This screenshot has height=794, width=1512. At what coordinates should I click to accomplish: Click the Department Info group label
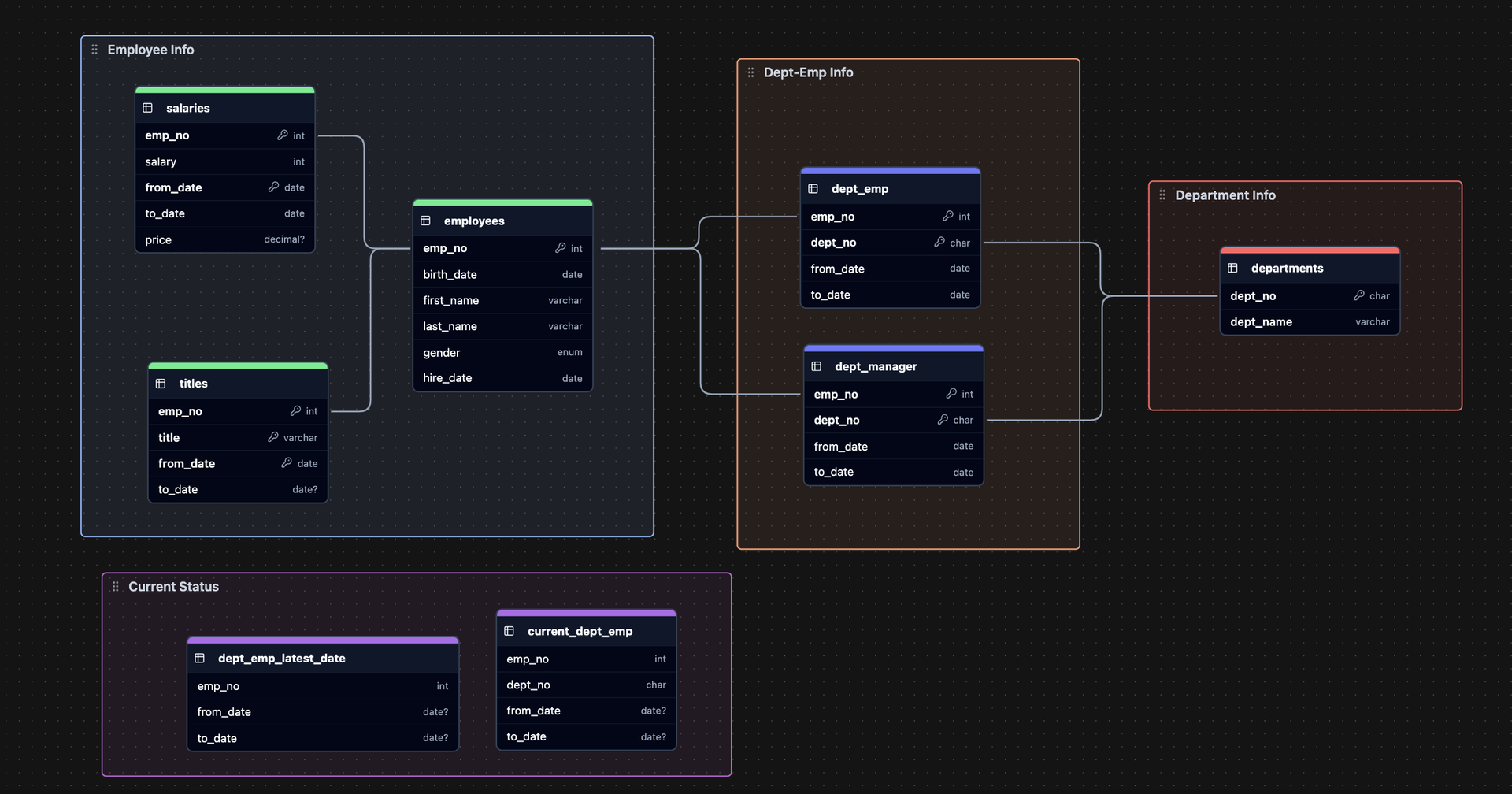[x=1225, y=195]
